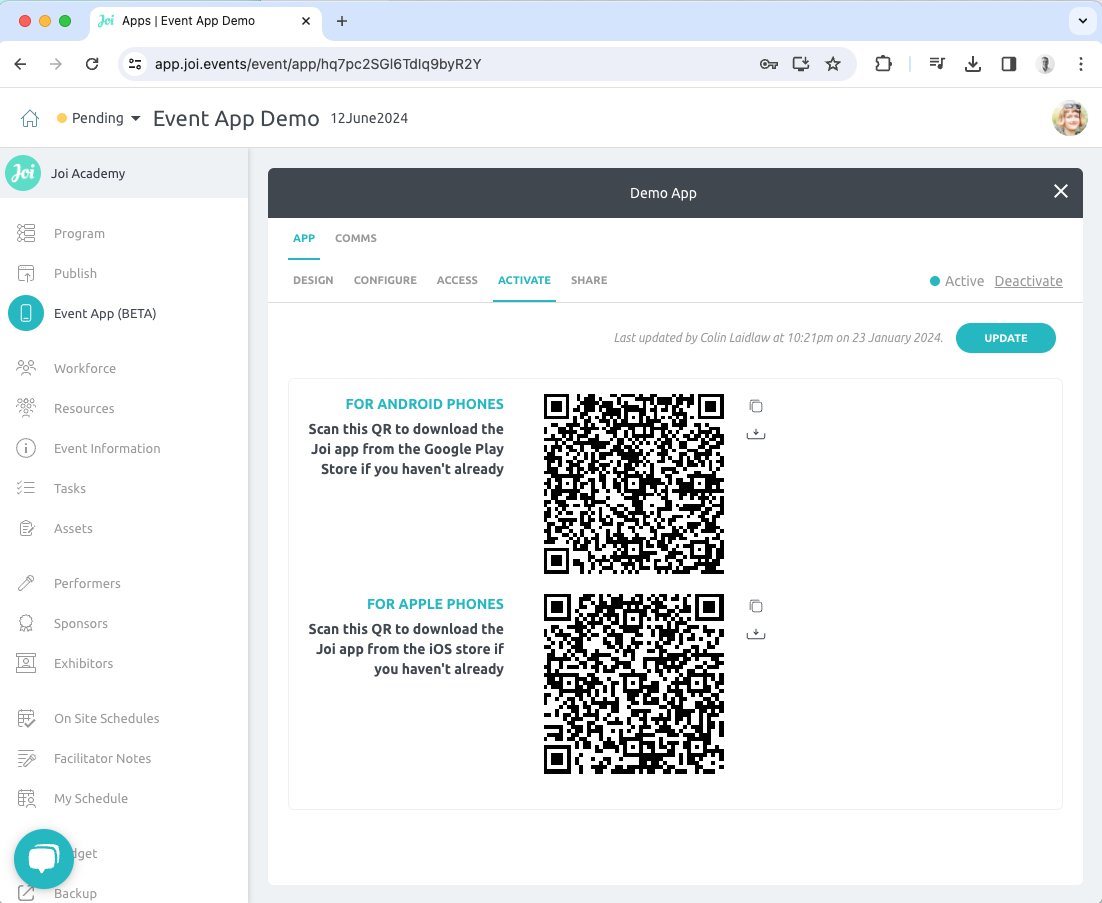Click the UPDATE button
Viewport: 1102px width, 903px height.
[x=1006, y=338]
